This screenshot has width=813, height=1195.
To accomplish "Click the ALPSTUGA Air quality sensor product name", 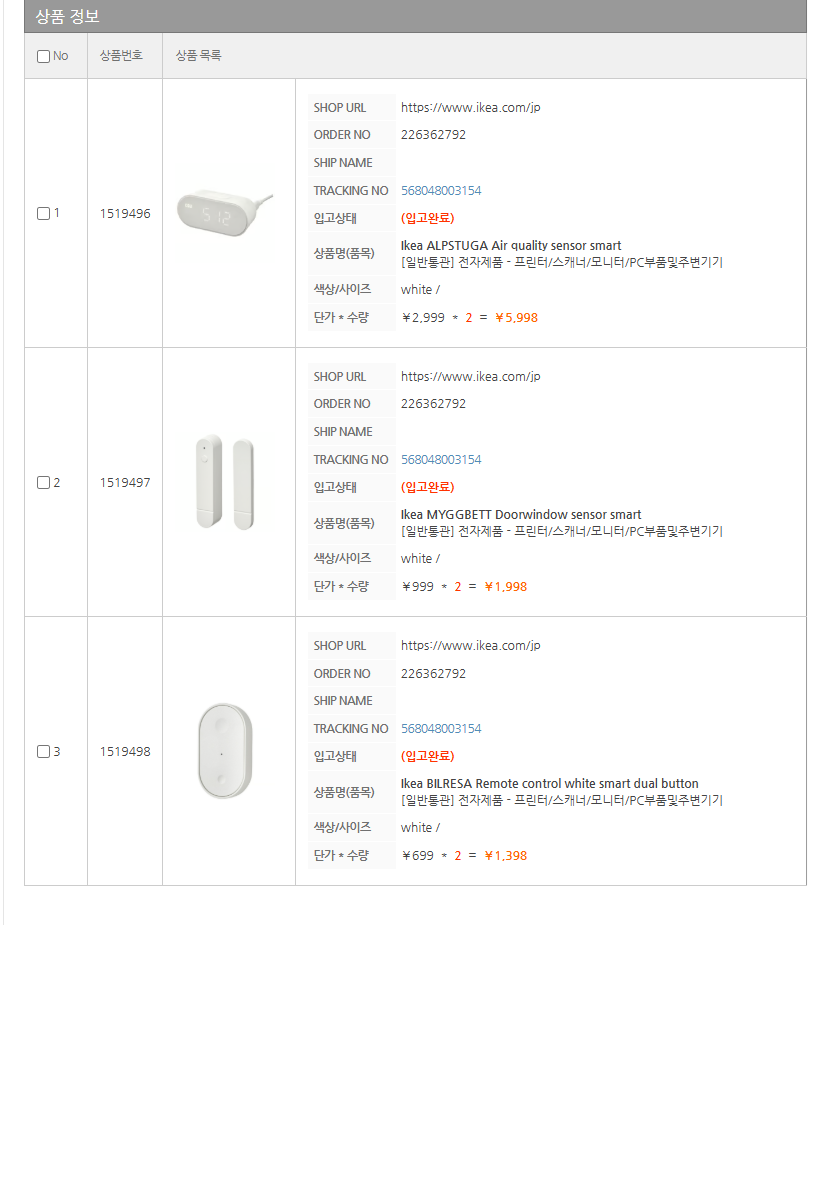I will click(x=510, y=245).
